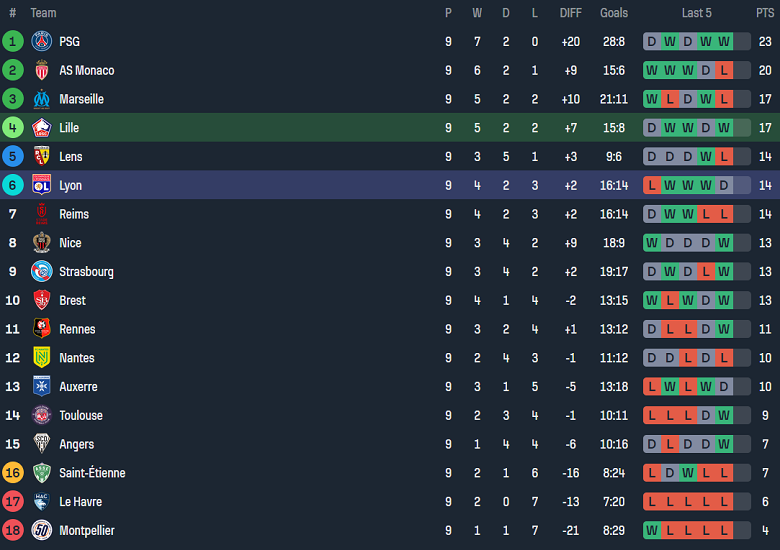Click PSG's most recent win badge

pos(724,42)
